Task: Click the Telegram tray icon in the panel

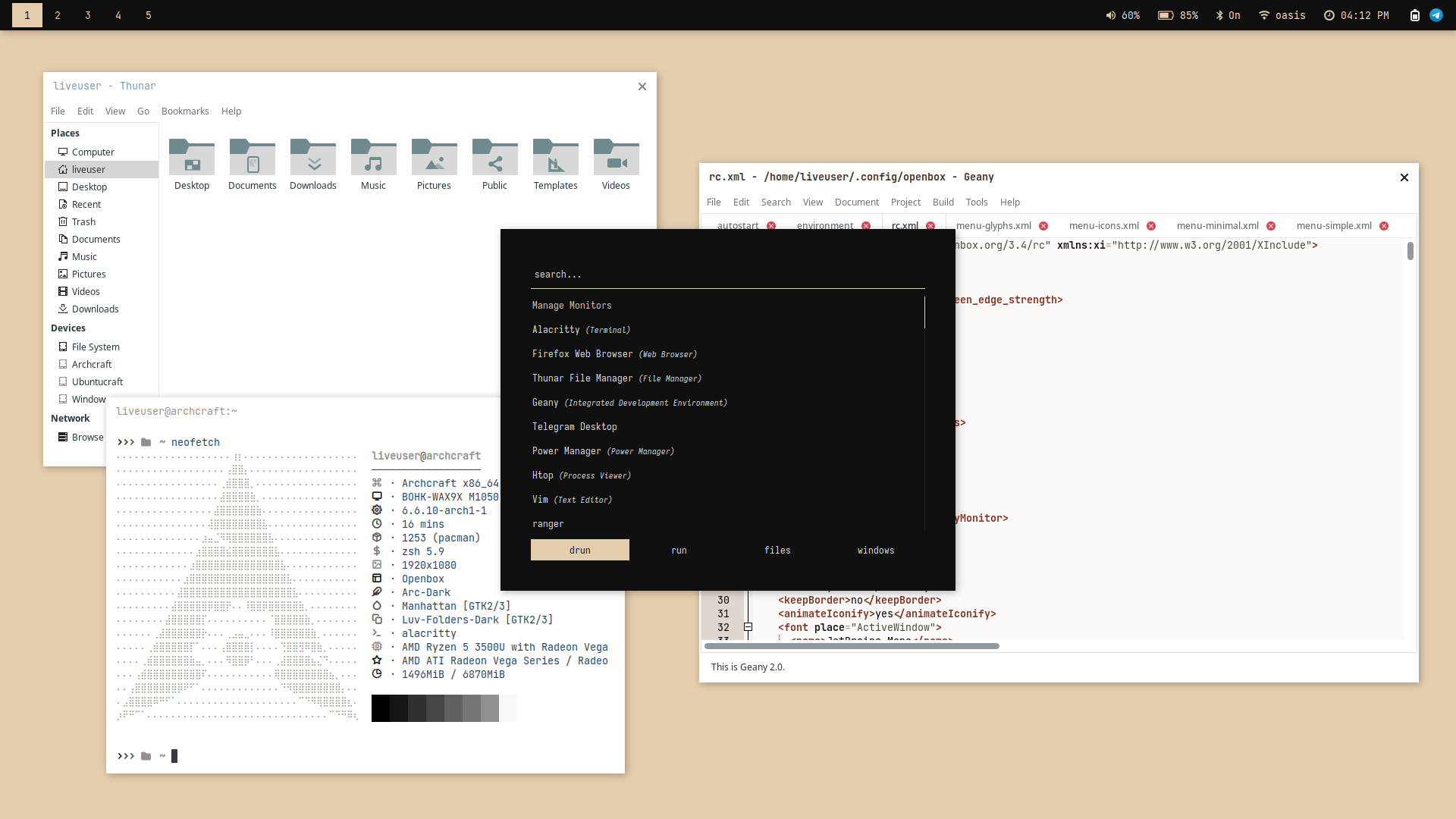Action: point(1436,15)
